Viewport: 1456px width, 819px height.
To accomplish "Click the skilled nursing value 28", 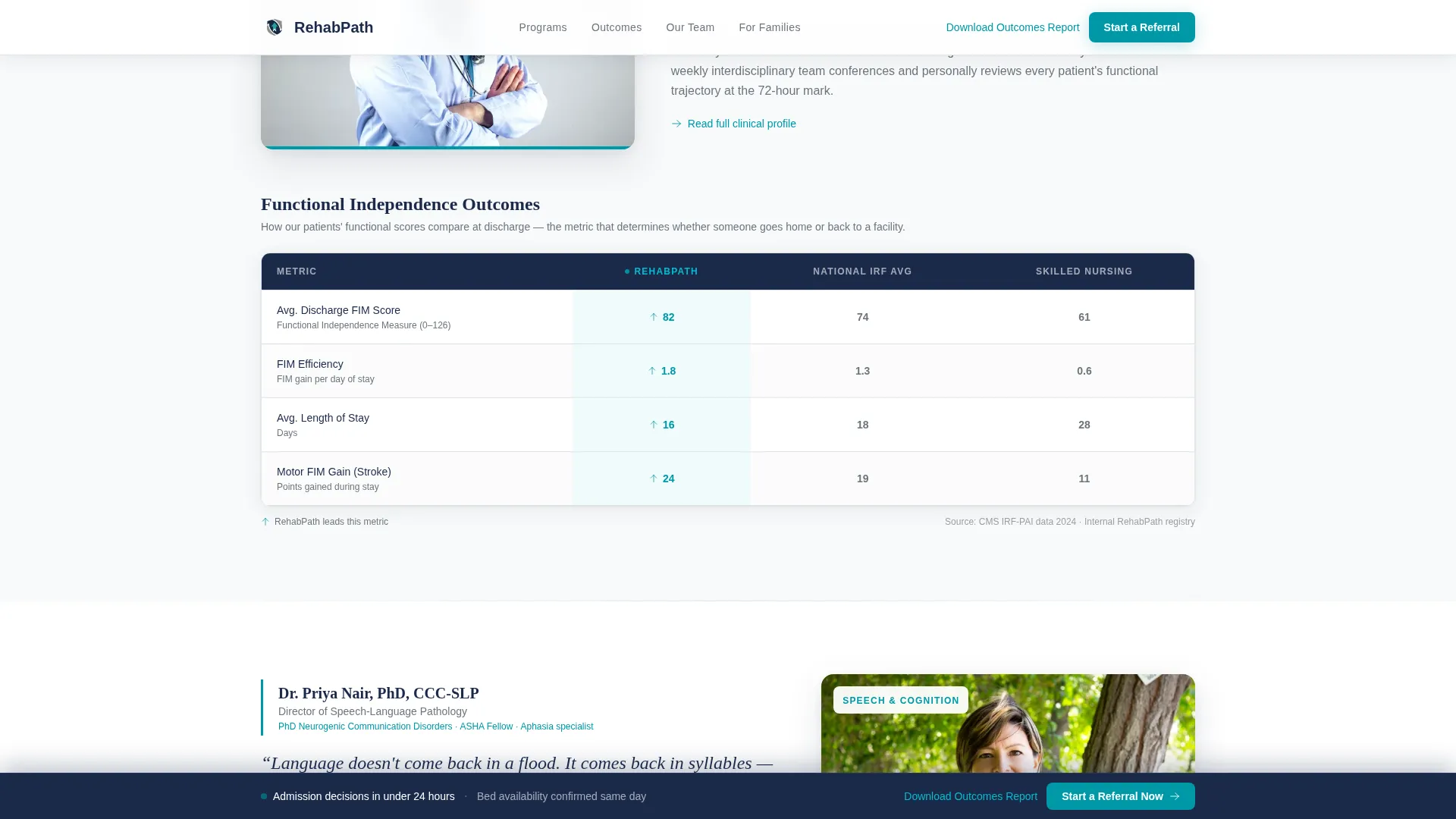I will [1084, 425].
